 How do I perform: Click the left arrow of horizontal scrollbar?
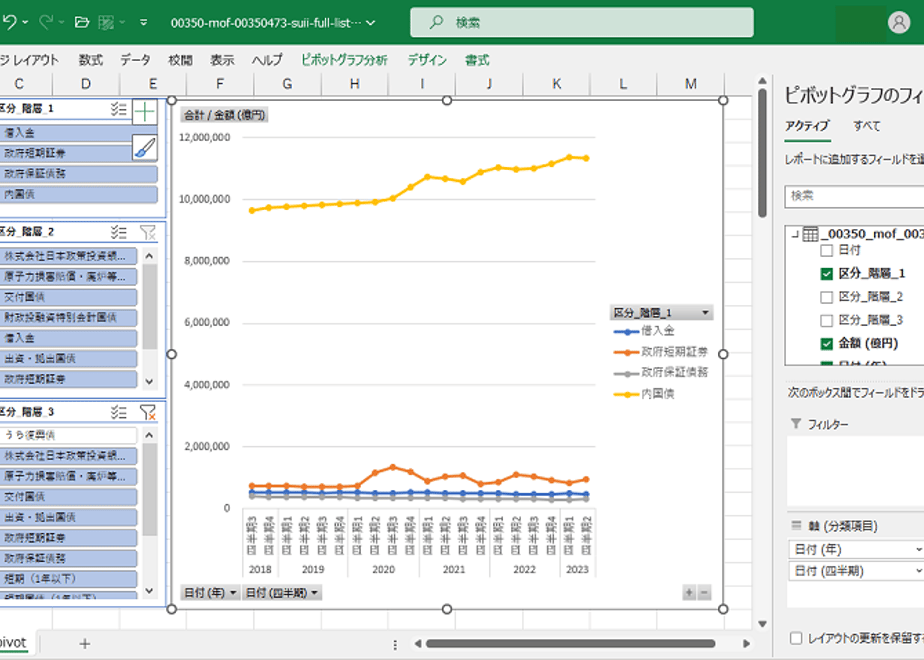coord(418,644)
